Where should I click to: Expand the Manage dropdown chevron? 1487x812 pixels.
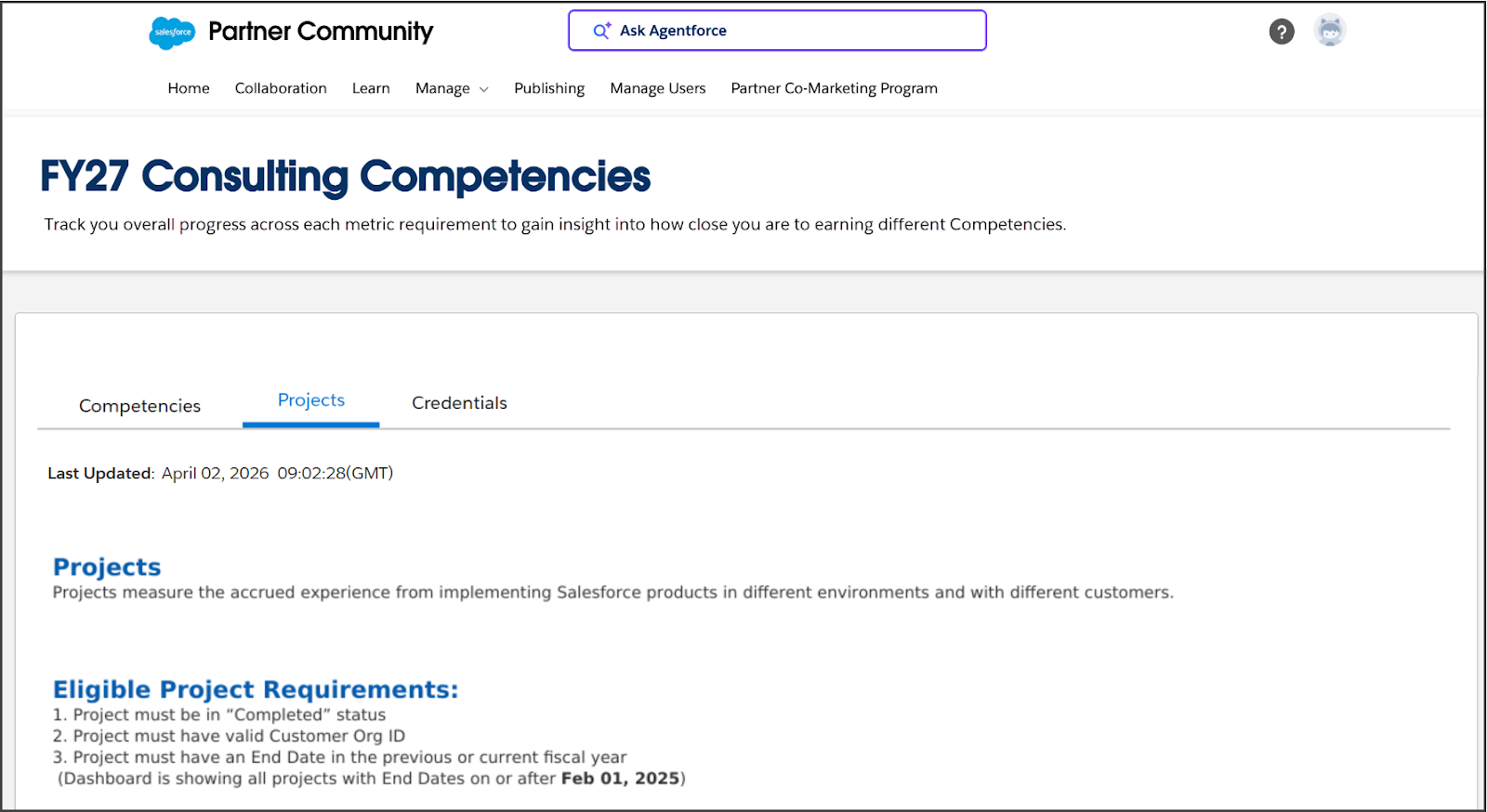483,89
